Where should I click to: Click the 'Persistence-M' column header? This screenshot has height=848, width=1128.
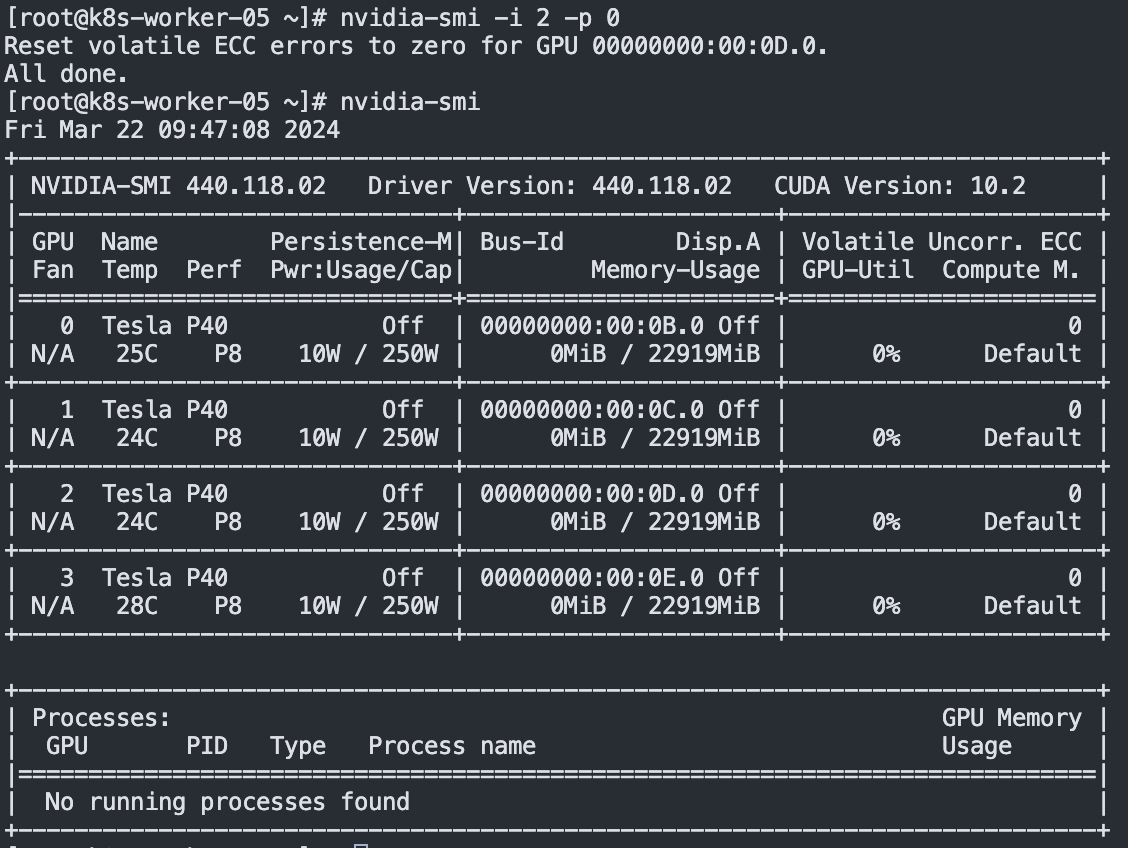pyautogui.click(x=361, y=242)
